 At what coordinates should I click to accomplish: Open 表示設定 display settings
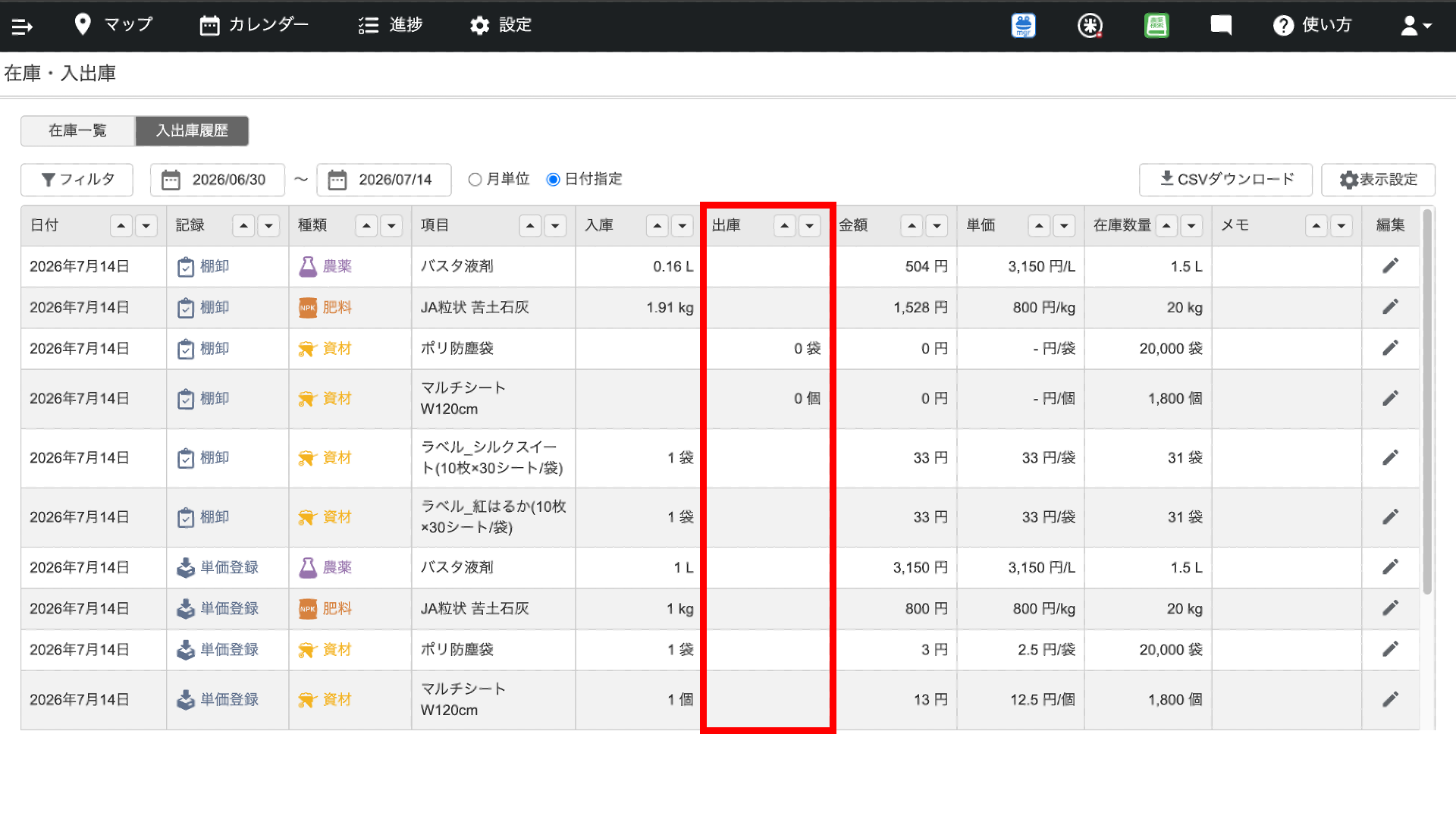point(1378,180)
